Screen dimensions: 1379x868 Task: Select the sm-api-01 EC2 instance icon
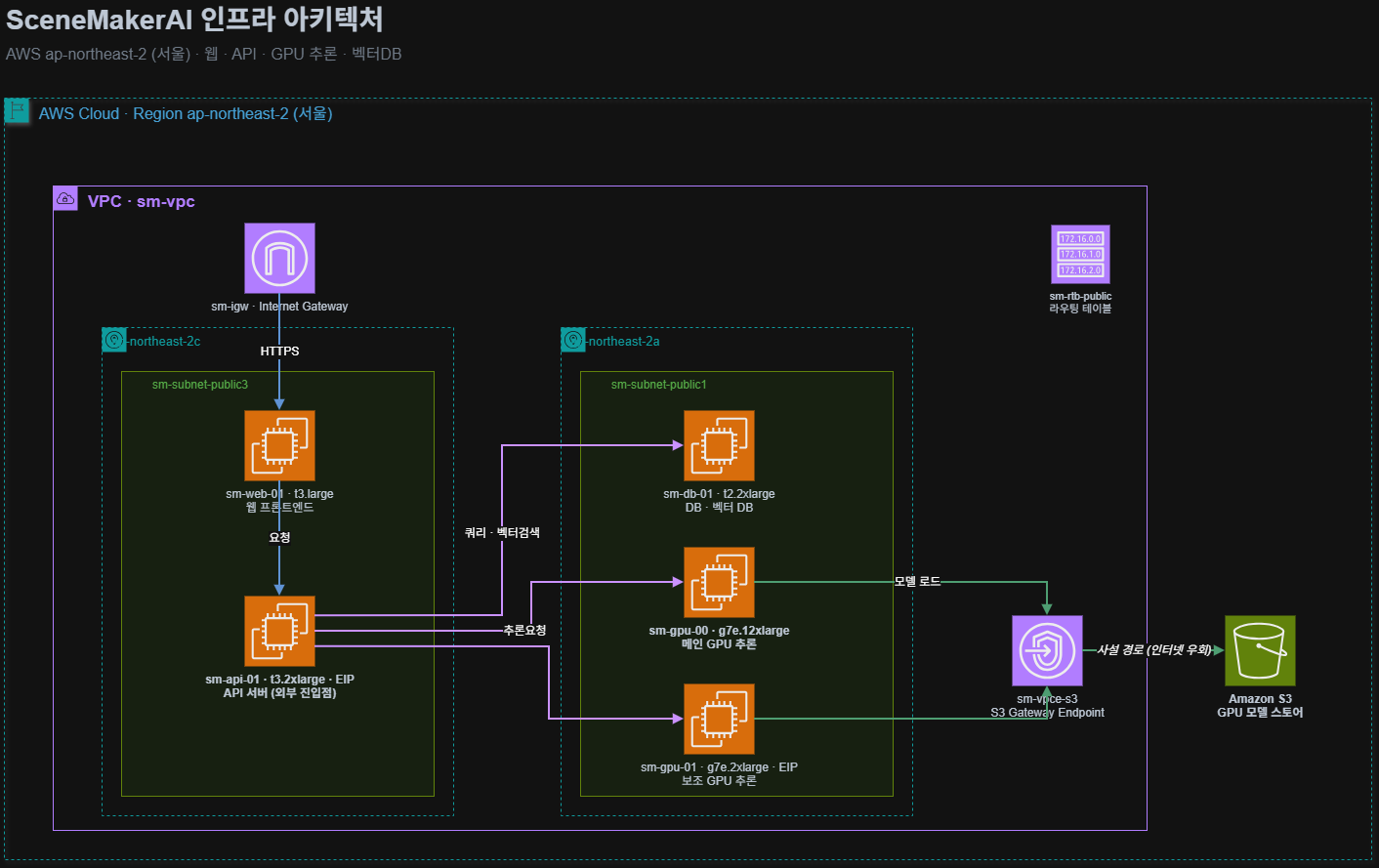[x=279, y=631]
